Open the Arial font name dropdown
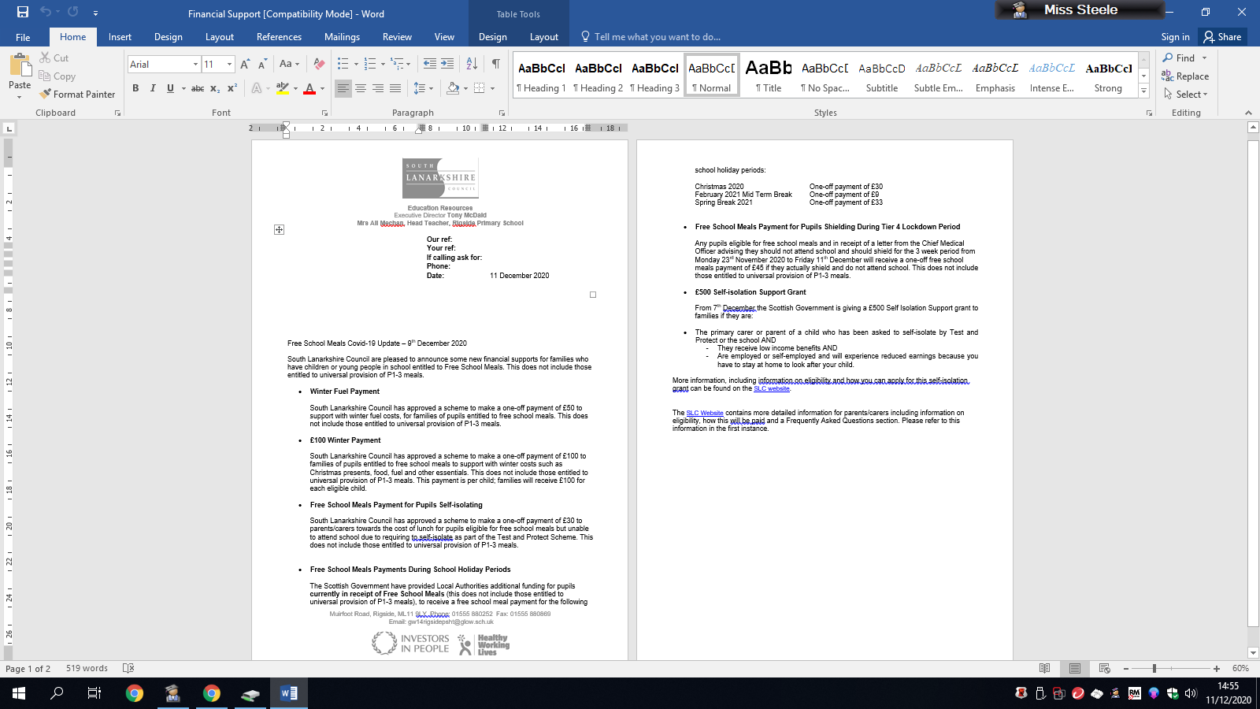 click(194, 64)
